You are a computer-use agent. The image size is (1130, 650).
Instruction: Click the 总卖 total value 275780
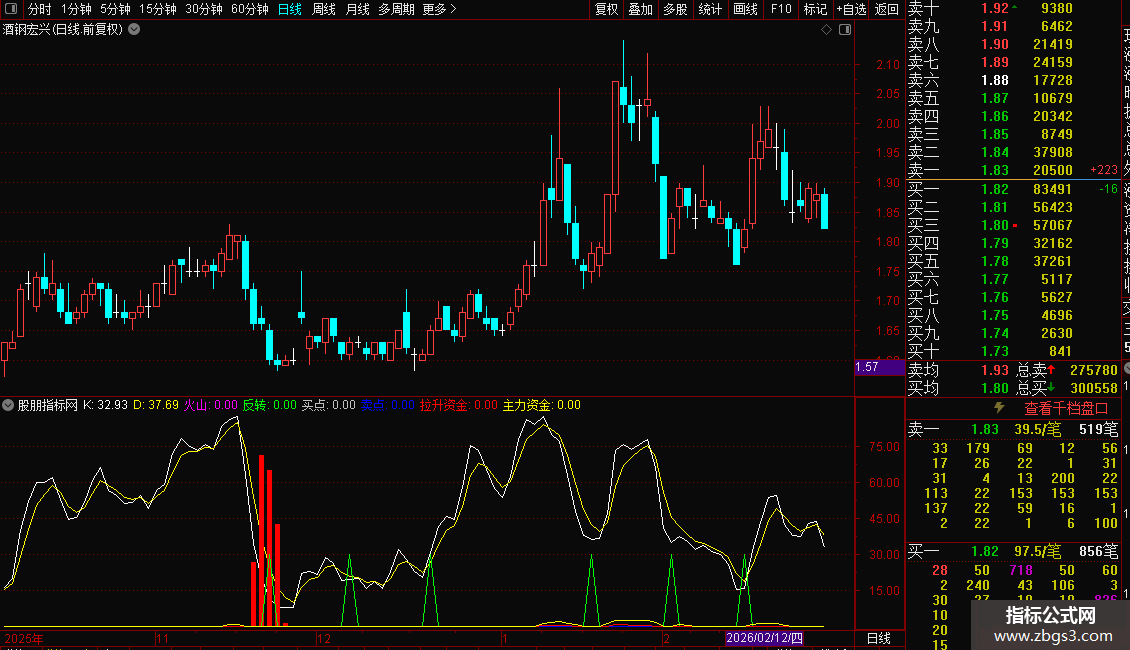coord(1093,370)
